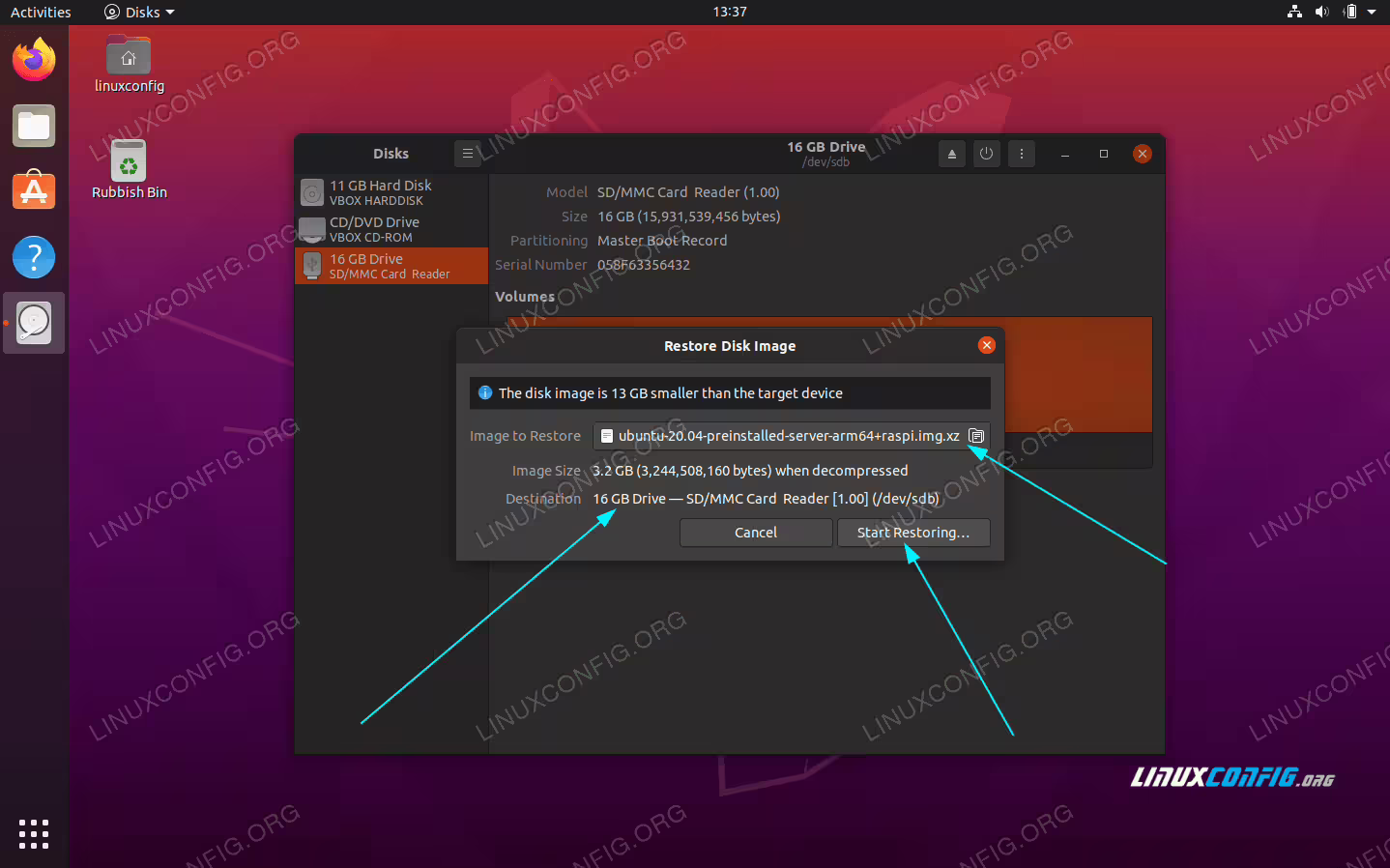Open the Disks app menu in top bar

140,12
